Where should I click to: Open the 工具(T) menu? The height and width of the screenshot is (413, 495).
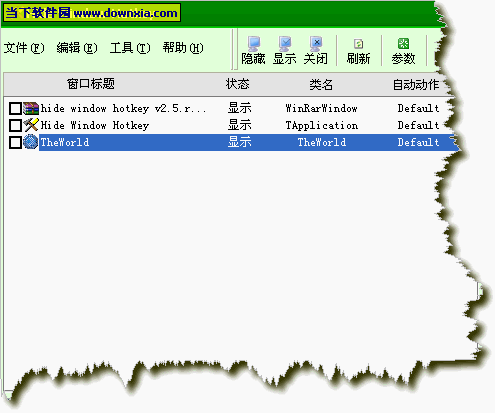point(130,48)
